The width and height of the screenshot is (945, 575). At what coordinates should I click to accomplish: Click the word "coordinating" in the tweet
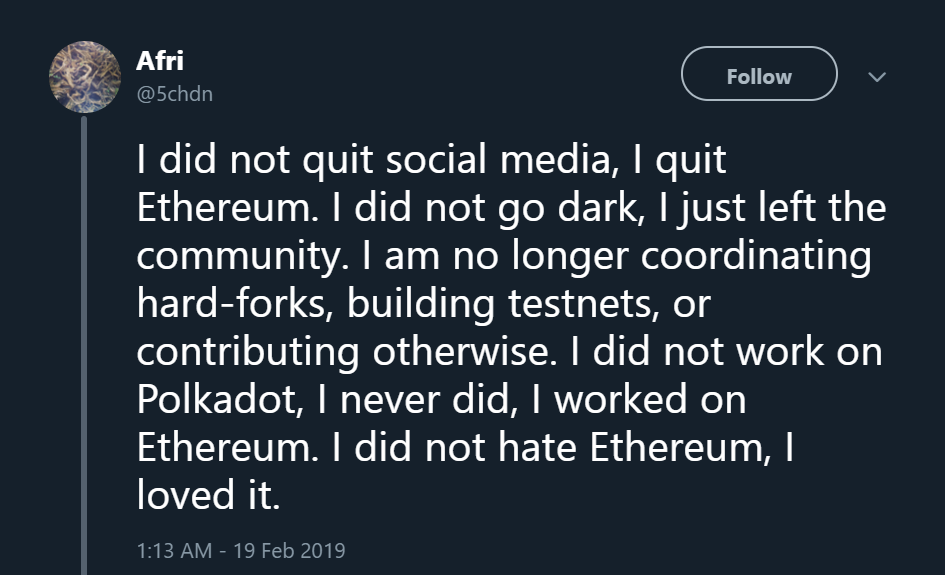pyautogui.click(x=756, y=256)
